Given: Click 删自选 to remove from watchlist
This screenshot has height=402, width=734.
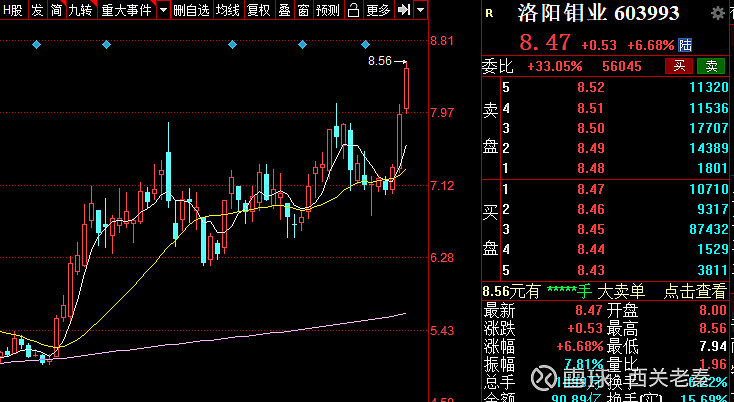Looking at the screenshot, I should point(192,10).
